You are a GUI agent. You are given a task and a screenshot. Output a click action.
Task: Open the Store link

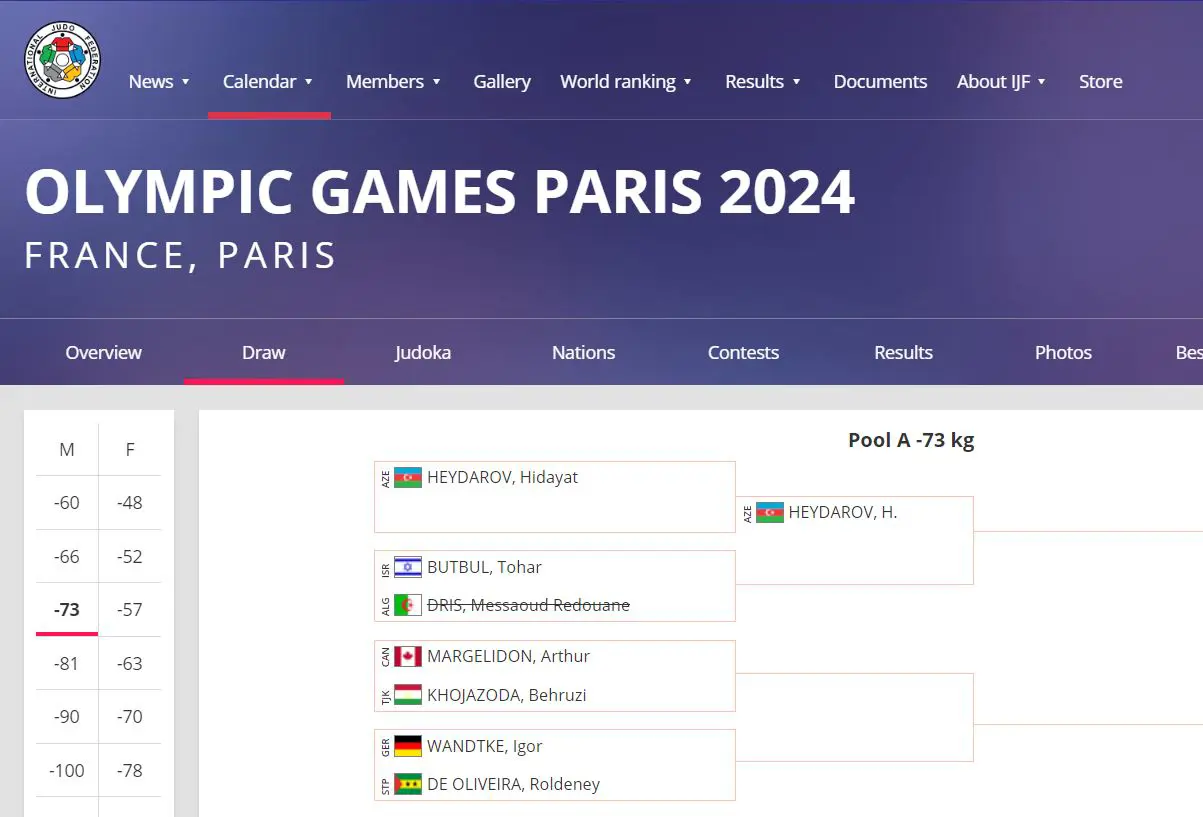coord(1100,82)
